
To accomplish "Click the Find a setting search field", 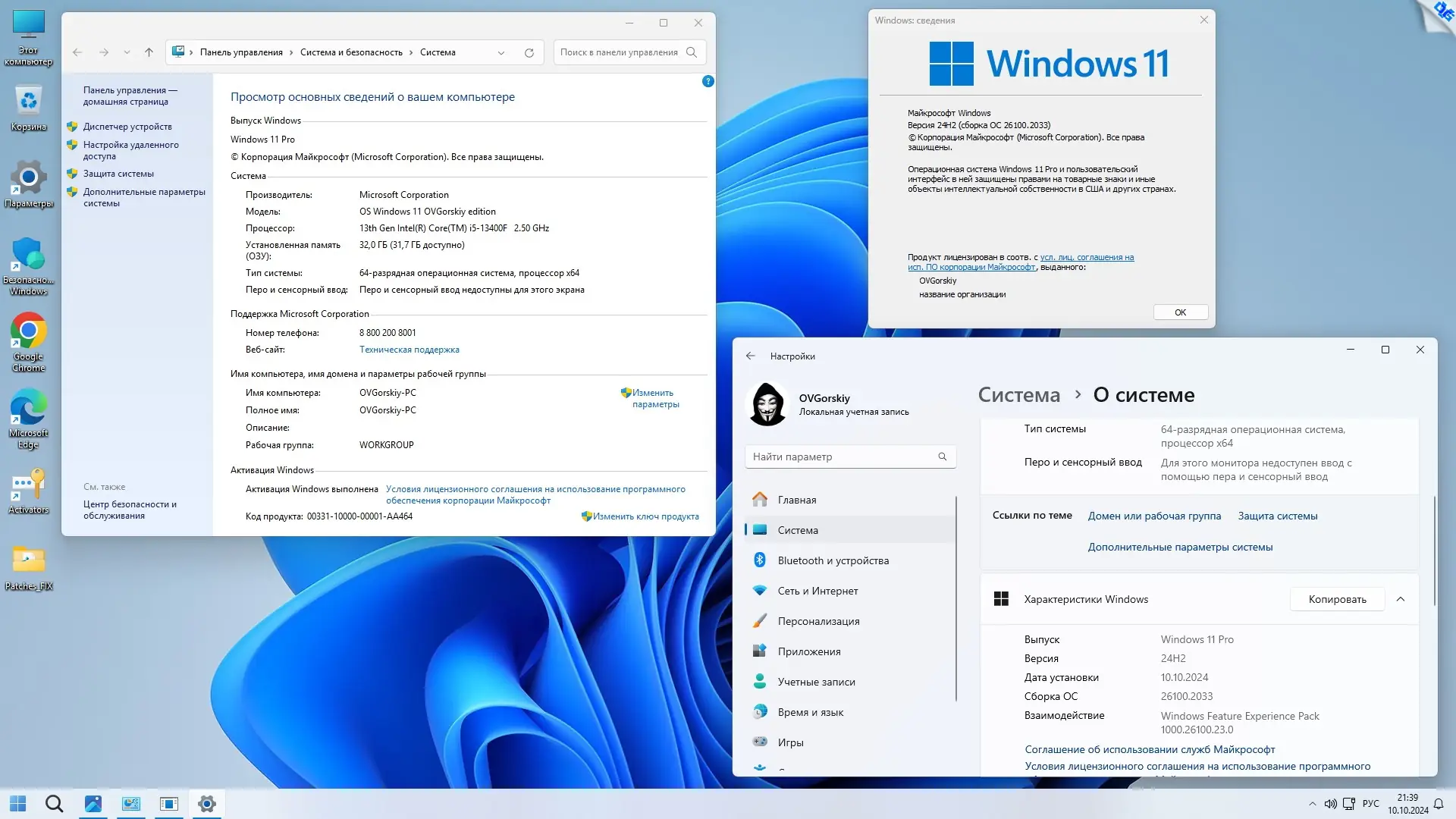I will click(842, 457).
